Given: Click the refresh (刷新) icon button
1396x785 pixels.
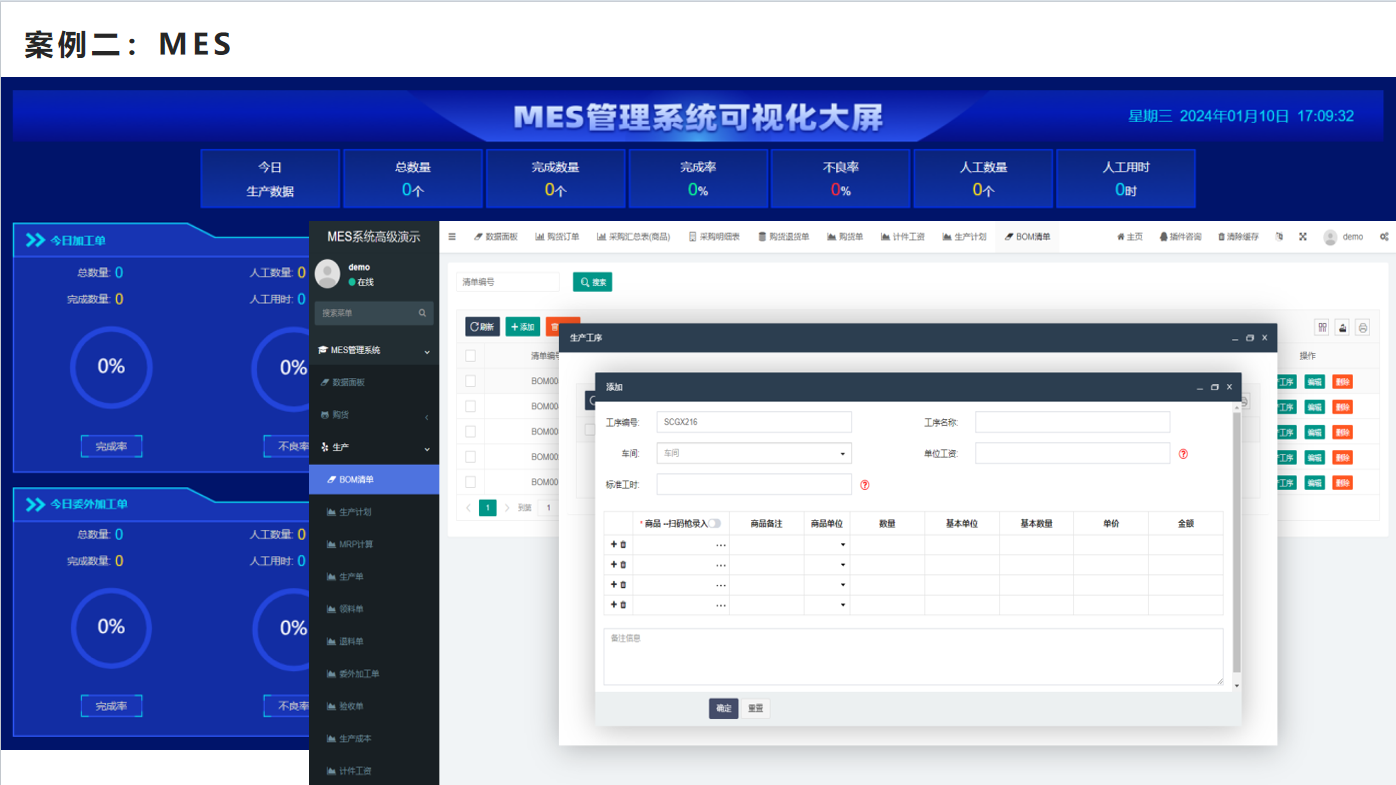Looking at the screenshot, I should [482, 325].
